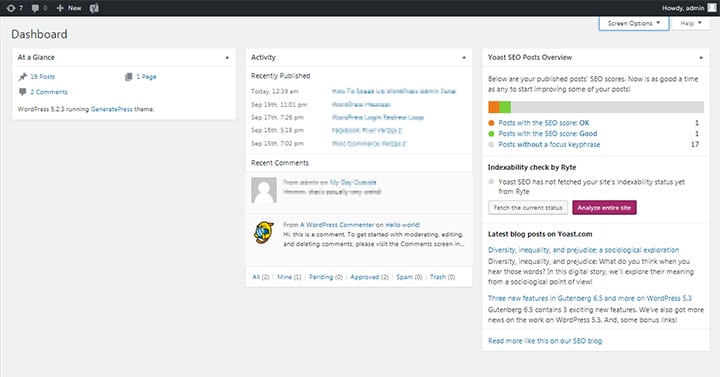Click the WordPress Commenter avatar image

click(264, 232)
